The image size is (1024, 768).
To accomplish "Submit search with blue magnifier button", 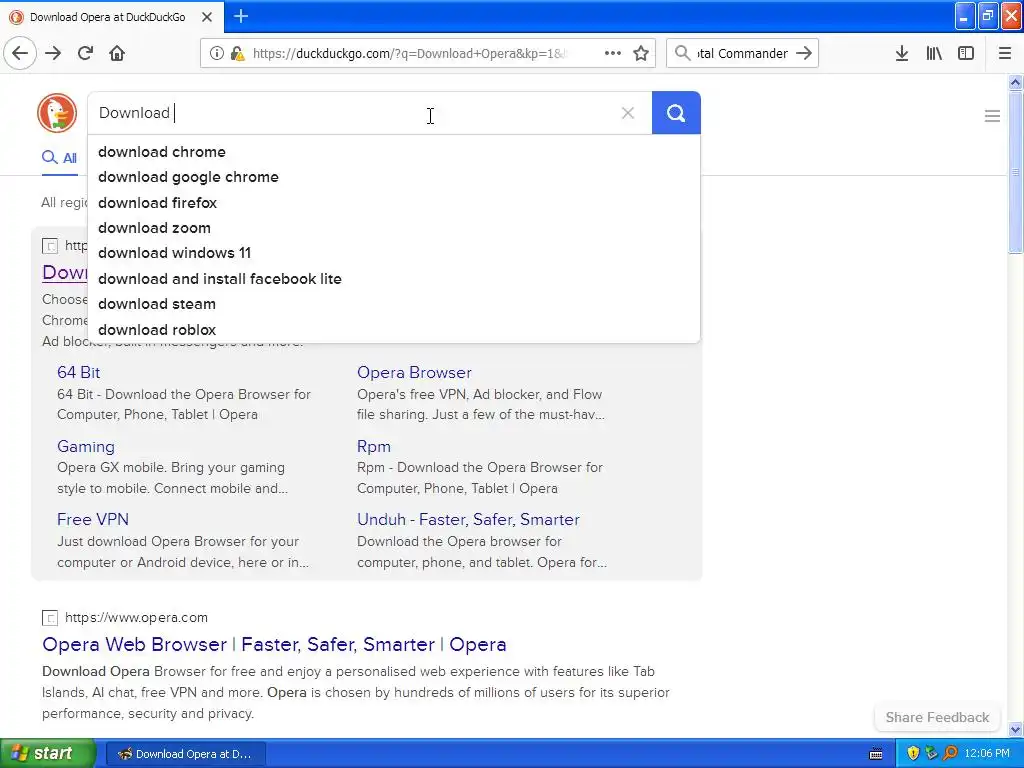I will click(676, 113).
